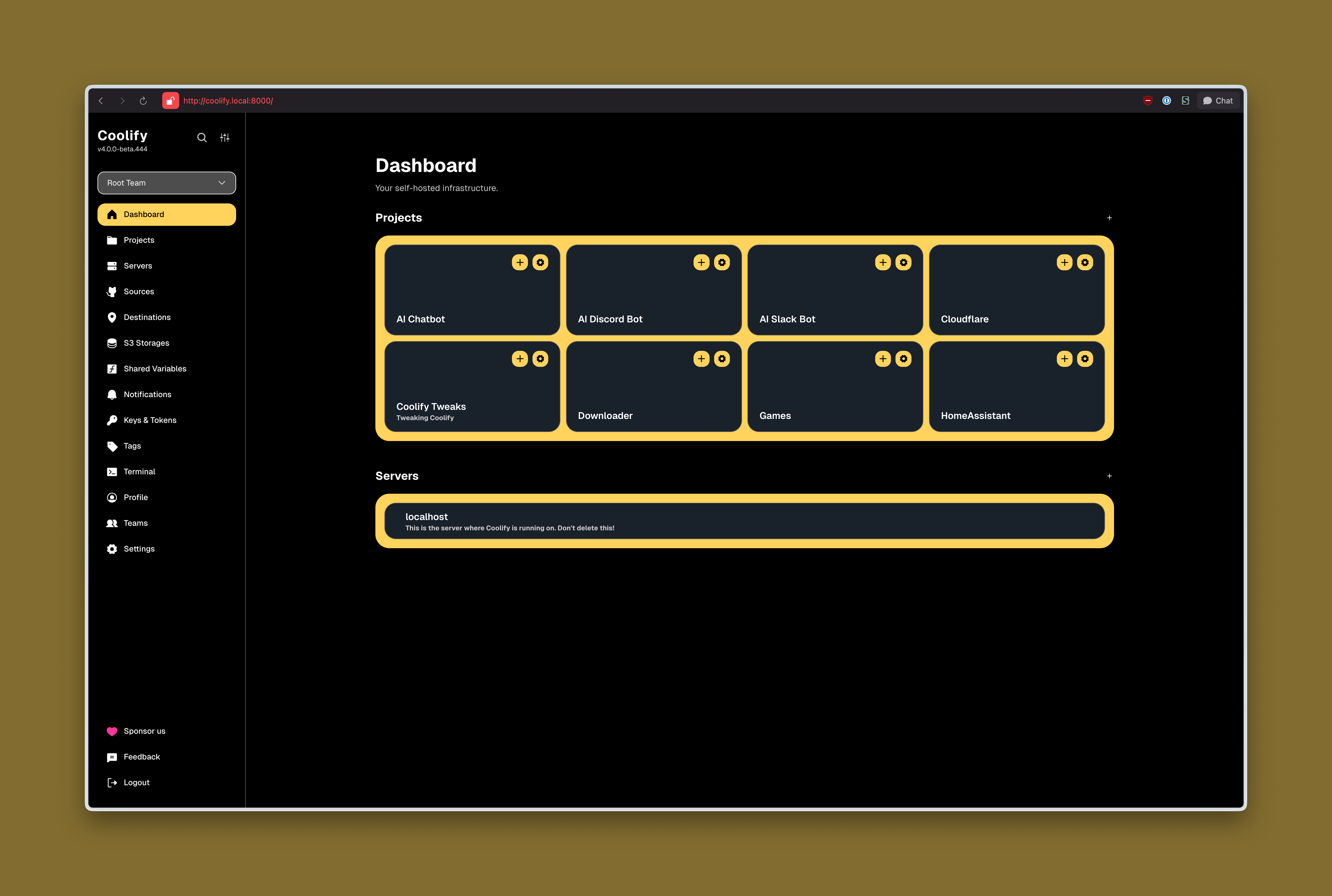Viewport: 1332px width, 896px height.
Task: Open gear settings on Downloader project card
Action: pyautogui.click(x=722, y=359)
